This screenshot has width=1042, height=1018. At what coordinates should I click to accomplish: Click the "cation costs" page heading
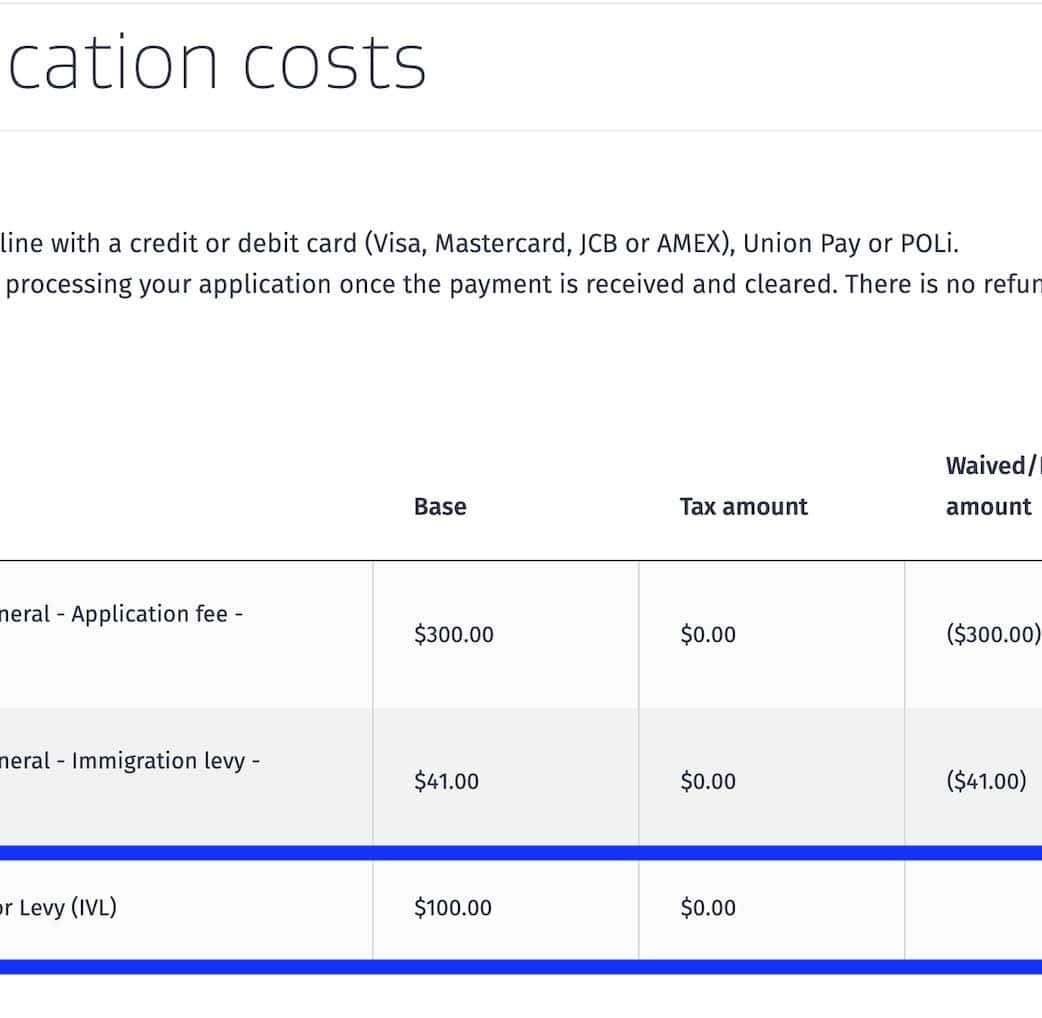(x=215, y=63)
